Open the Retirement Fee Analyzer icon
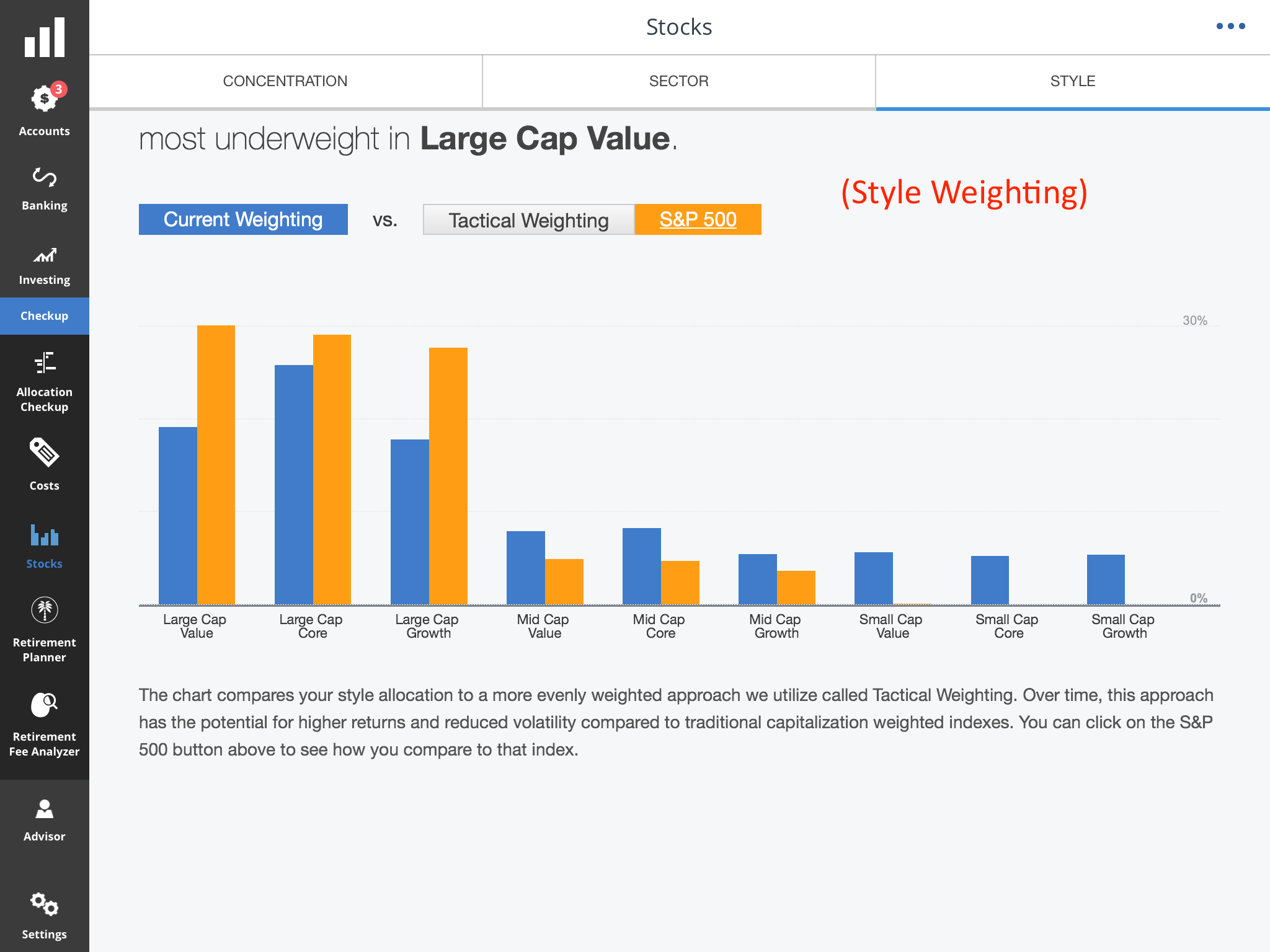 click(45, 704)
